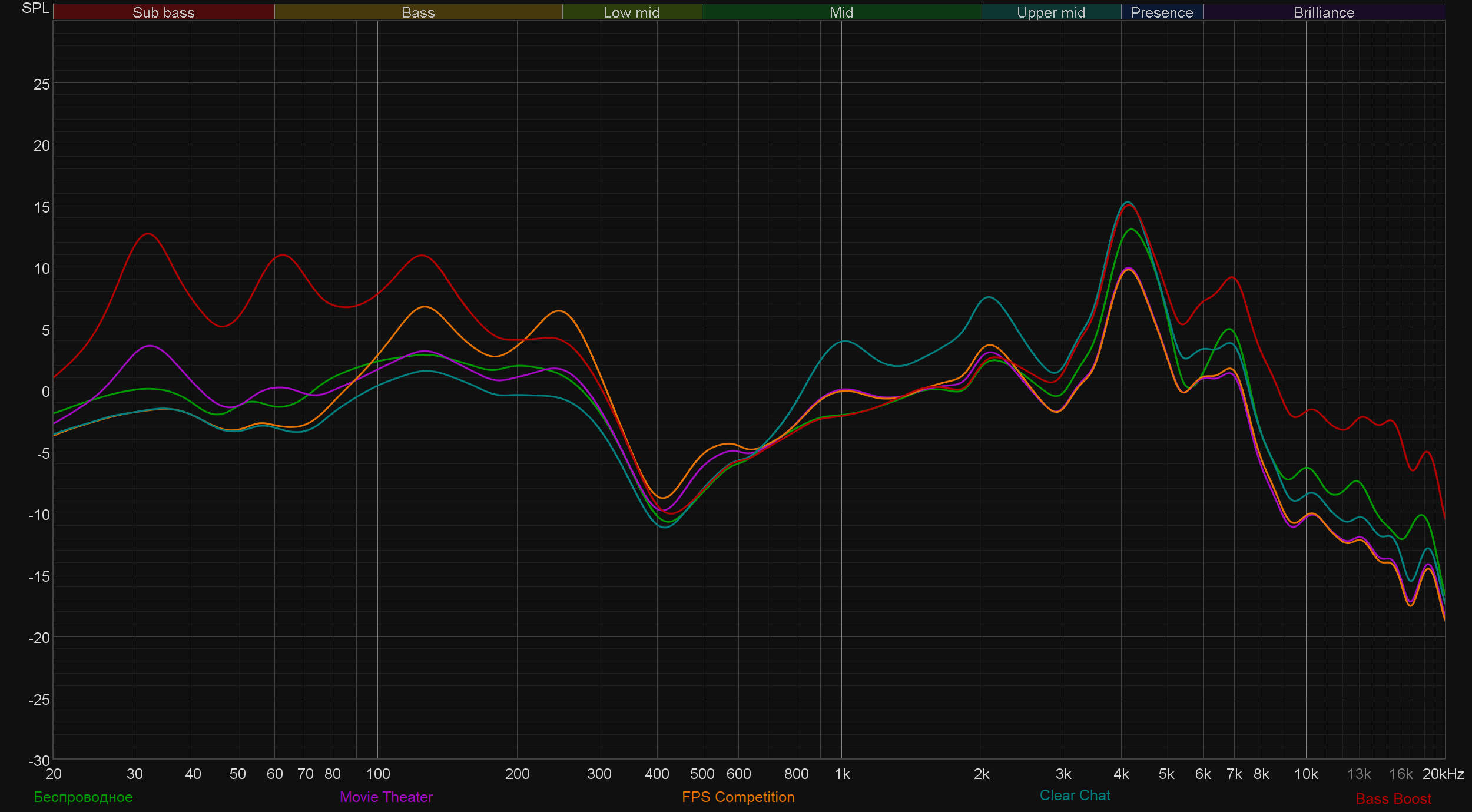Click the 15 dB level axis label

coord(42,207)
